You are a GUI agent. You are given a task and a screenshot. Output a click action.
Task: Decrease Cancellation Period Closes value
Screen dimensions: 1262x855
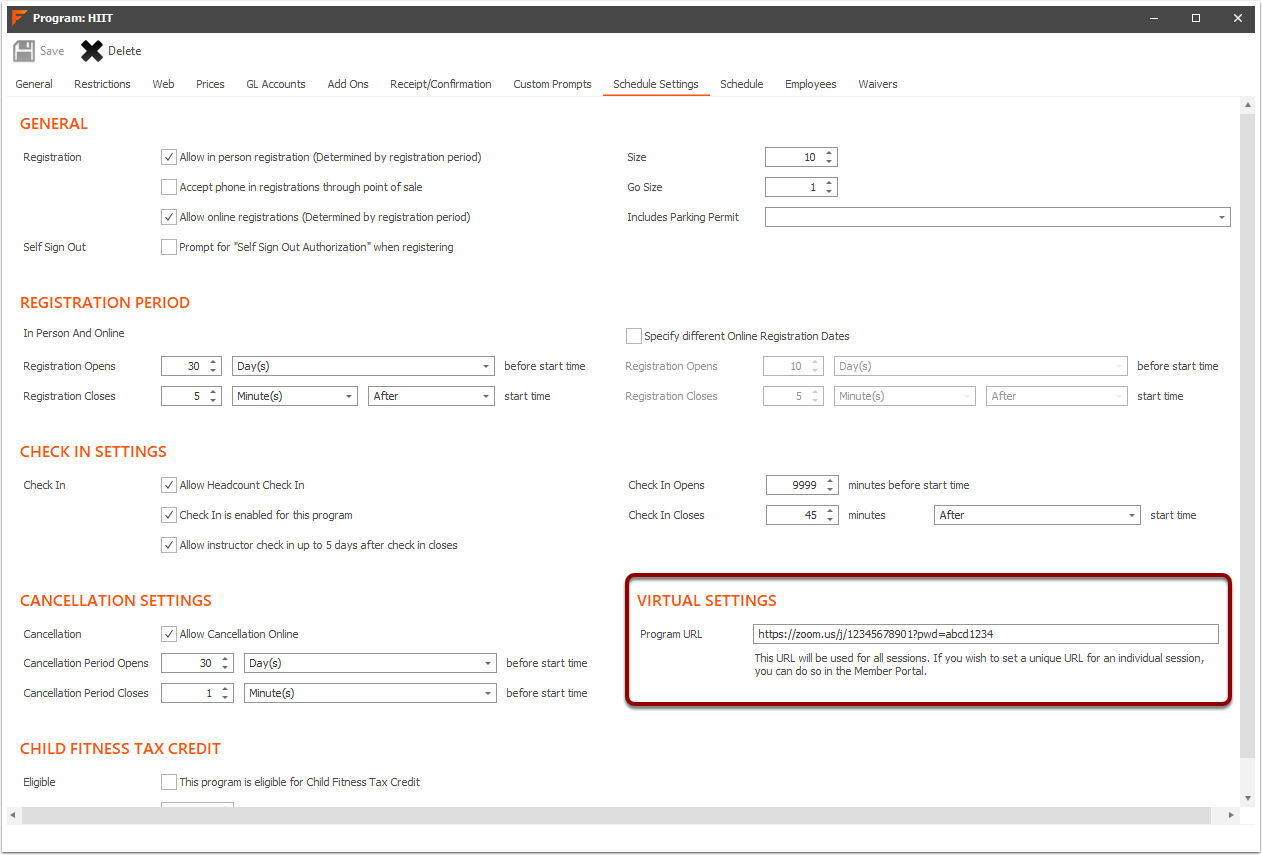click(226, 697)
